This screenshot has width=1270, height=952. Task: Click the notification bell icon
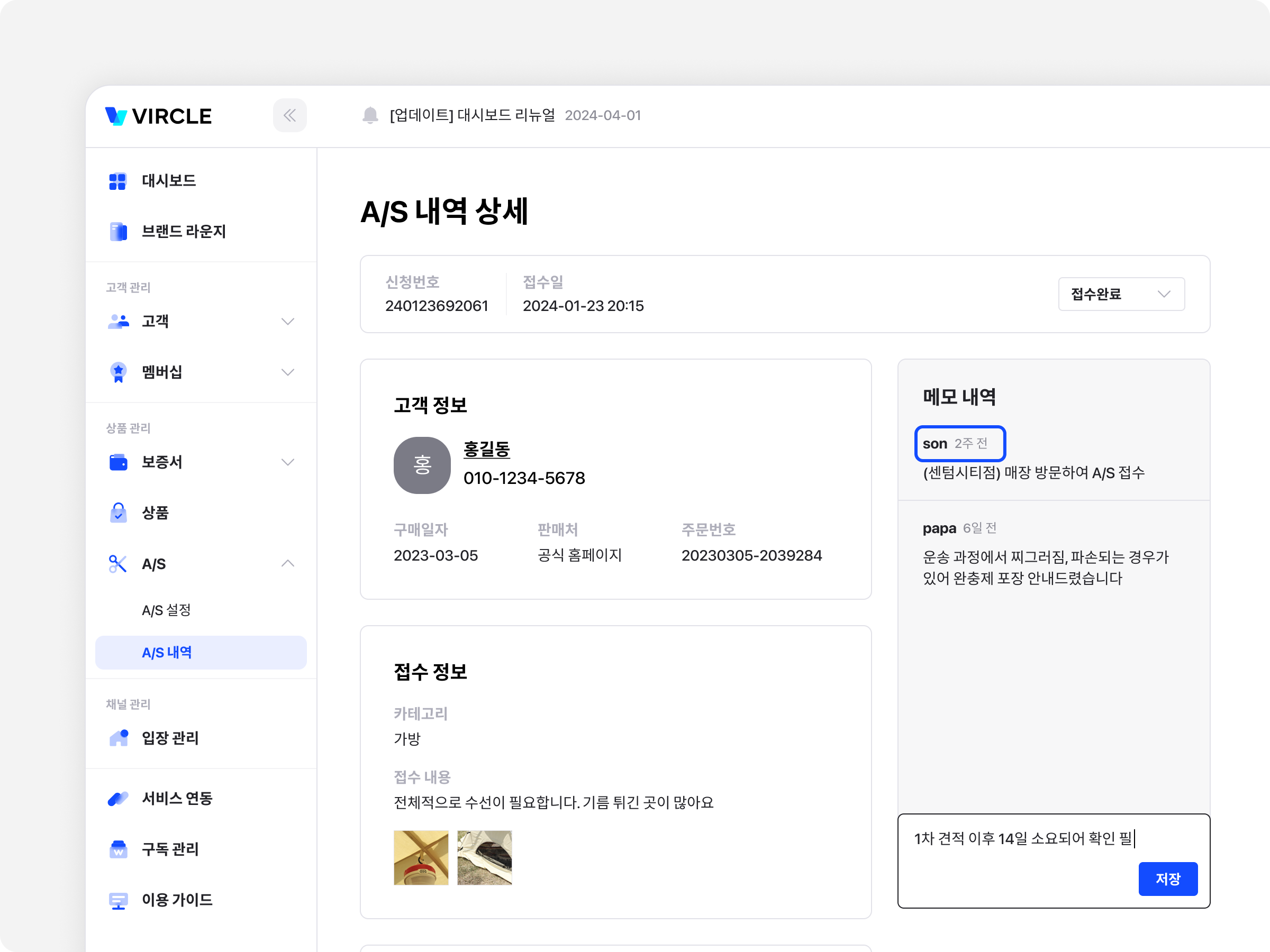click(370, 115)
